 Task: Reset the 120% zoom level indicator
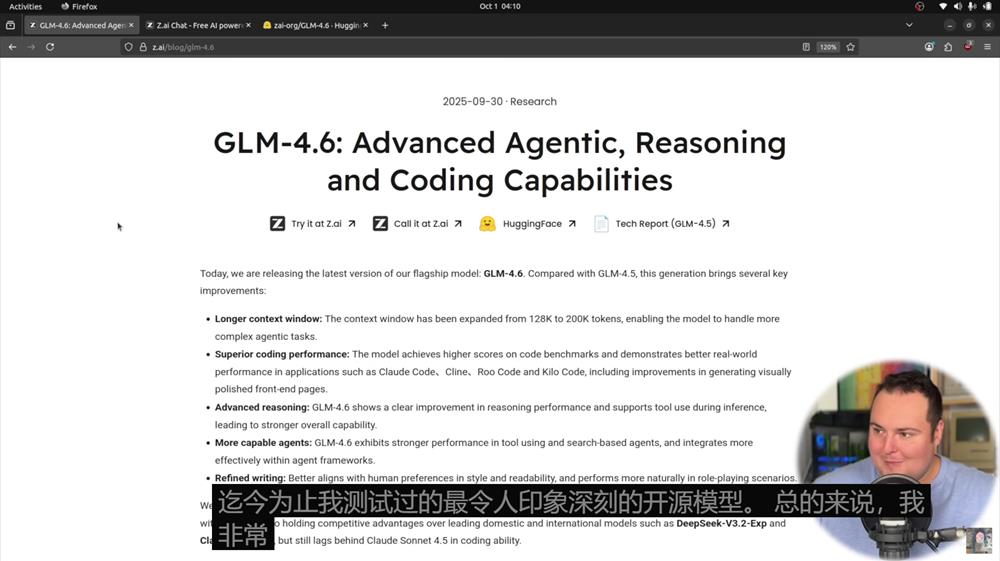click(x=828, y=47)
